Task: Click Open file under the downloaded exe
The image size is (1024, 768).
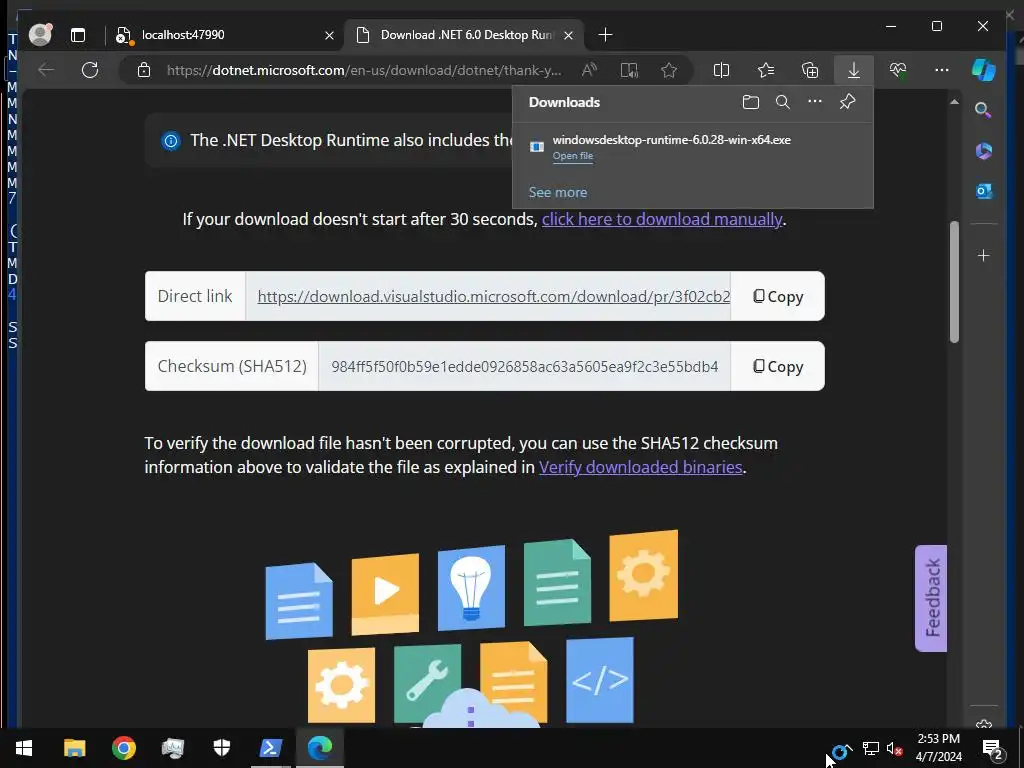Action: [573, 156]
